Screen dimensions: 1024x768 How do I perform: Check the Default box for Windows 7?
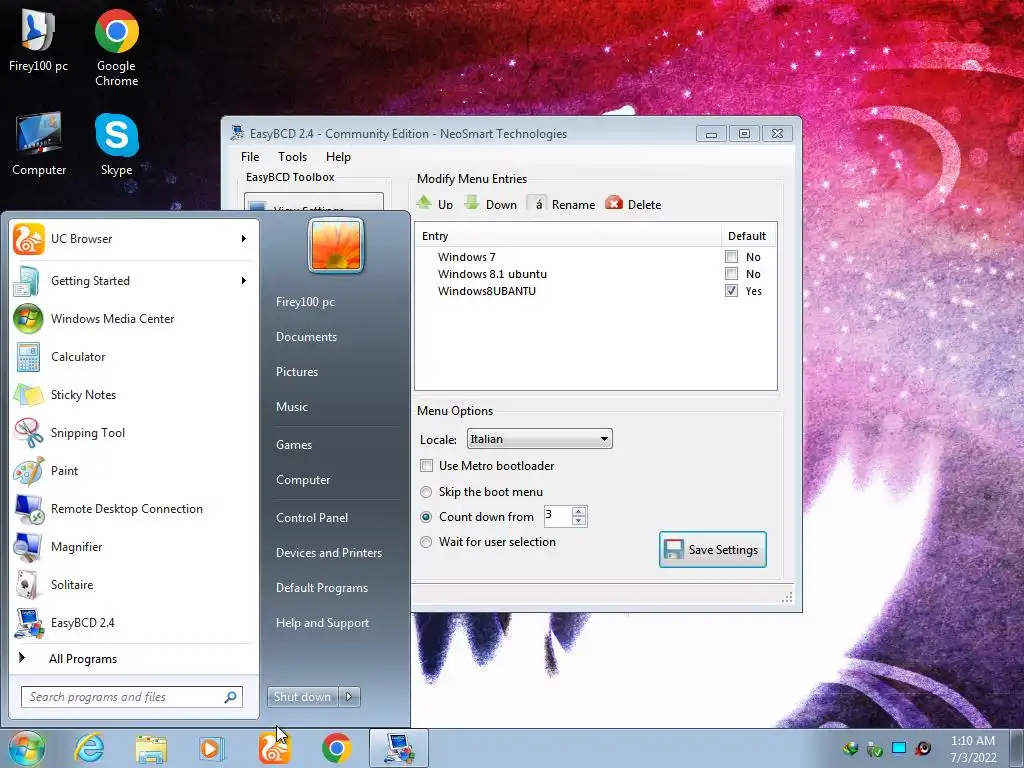(731, 257)
